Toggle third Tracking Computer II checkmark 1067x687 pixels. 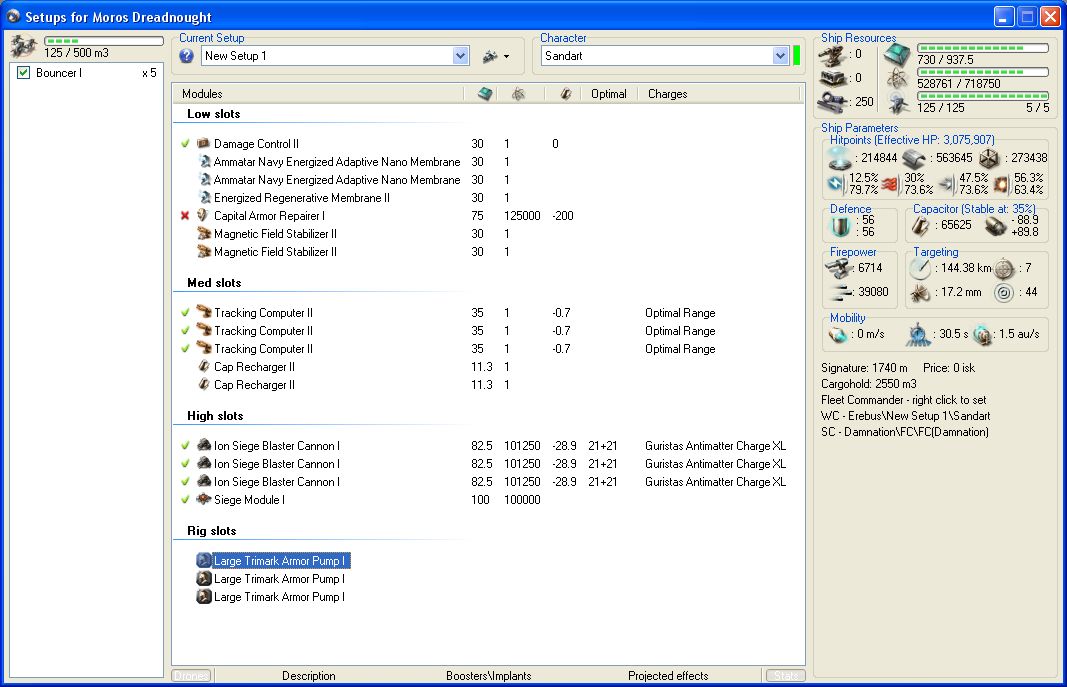point(185,349)
